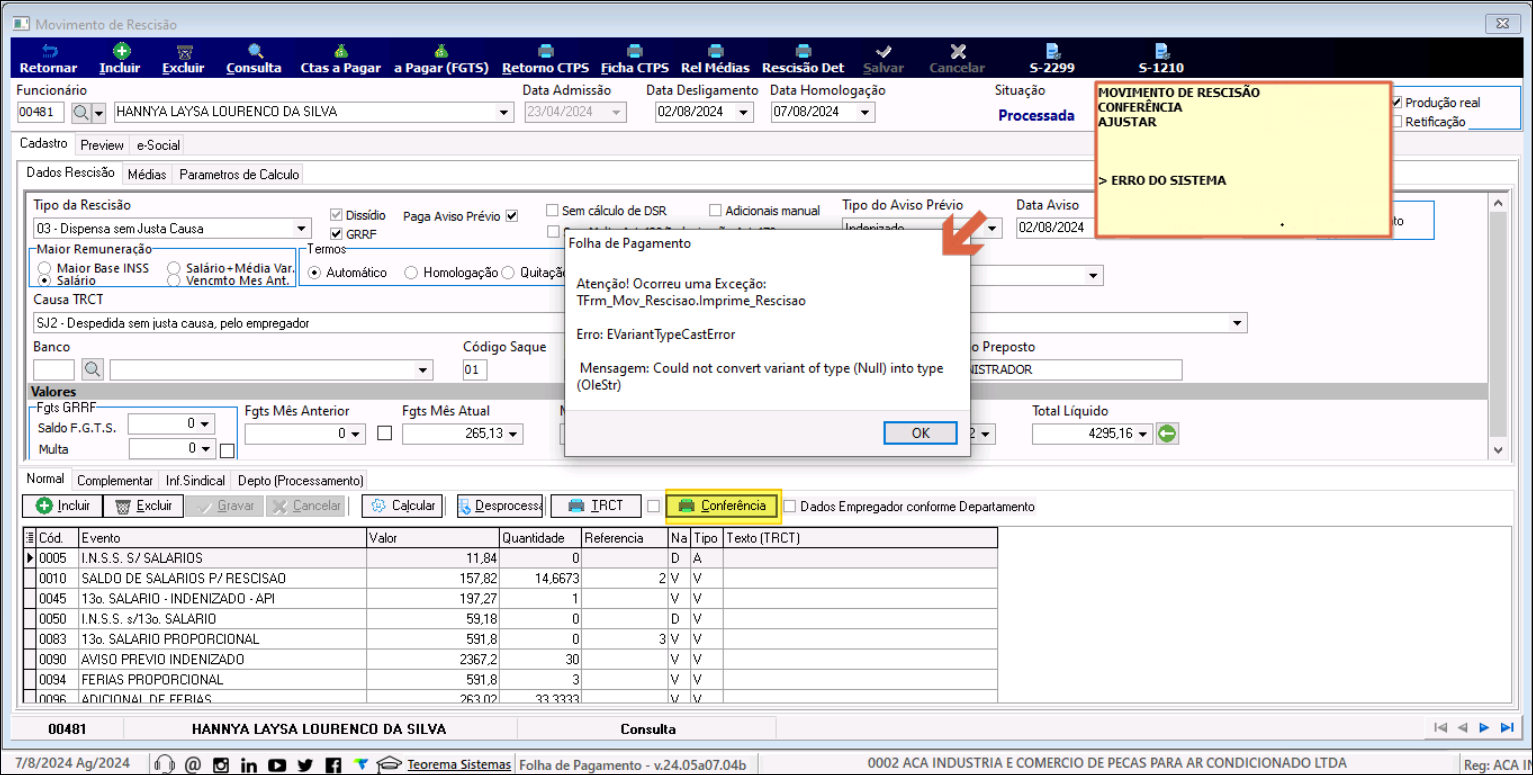Screen dimensions: 1533x775
Task: Open the Médias tab
Action: click(147, 174)
